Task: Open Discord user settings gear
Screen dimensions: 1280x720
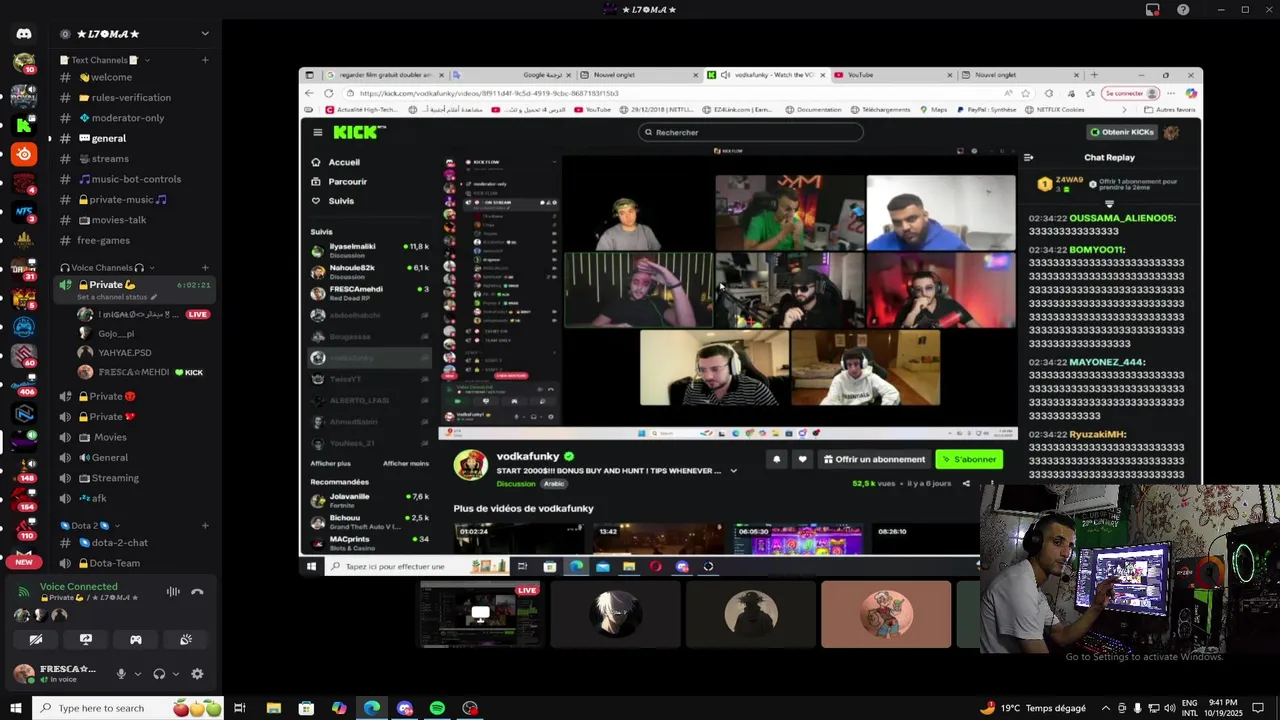Action: [x=197, y=674]
